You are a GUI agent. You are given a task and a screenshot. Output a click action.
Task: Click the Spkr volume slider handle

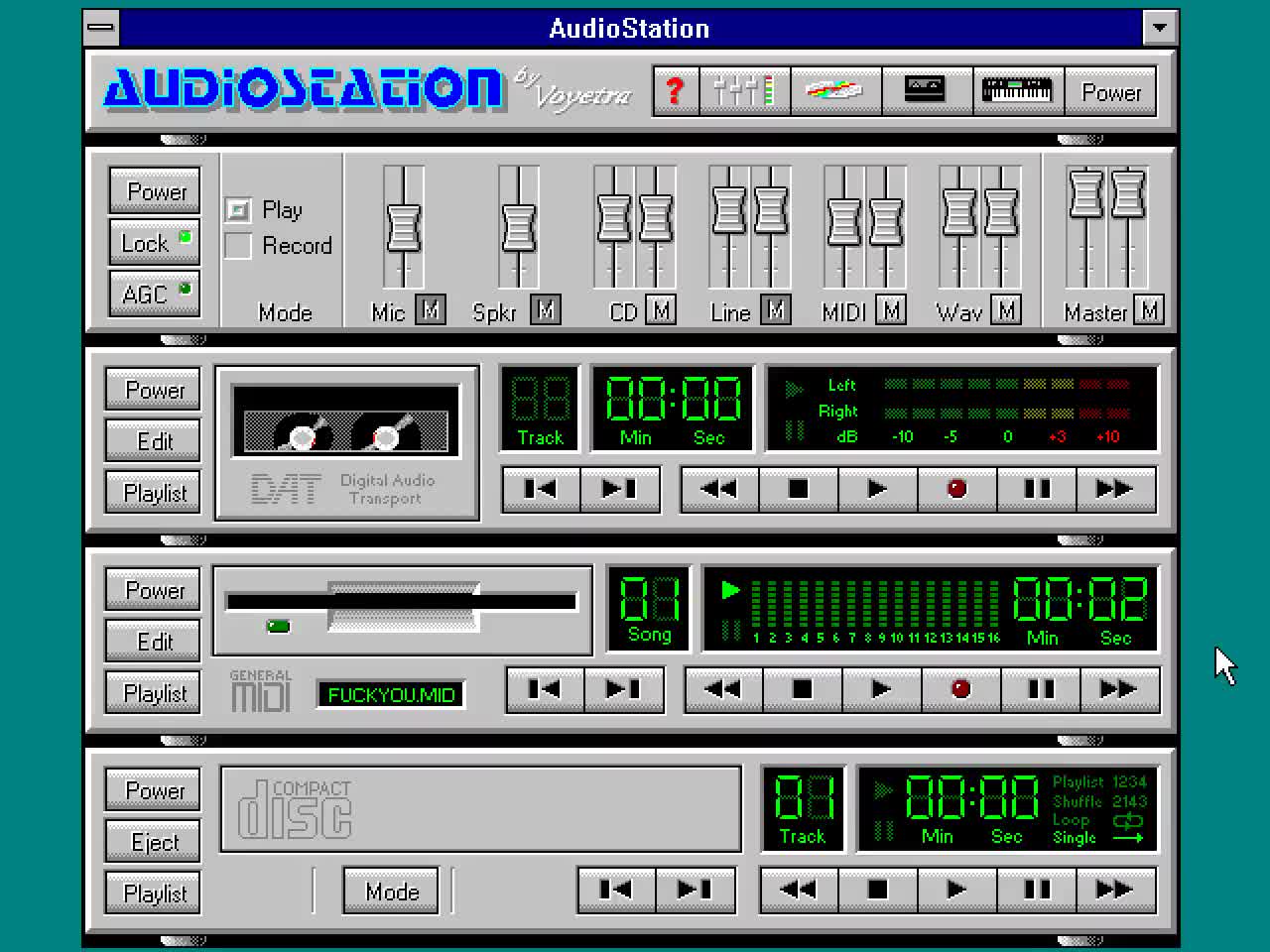tap(518, 227)
